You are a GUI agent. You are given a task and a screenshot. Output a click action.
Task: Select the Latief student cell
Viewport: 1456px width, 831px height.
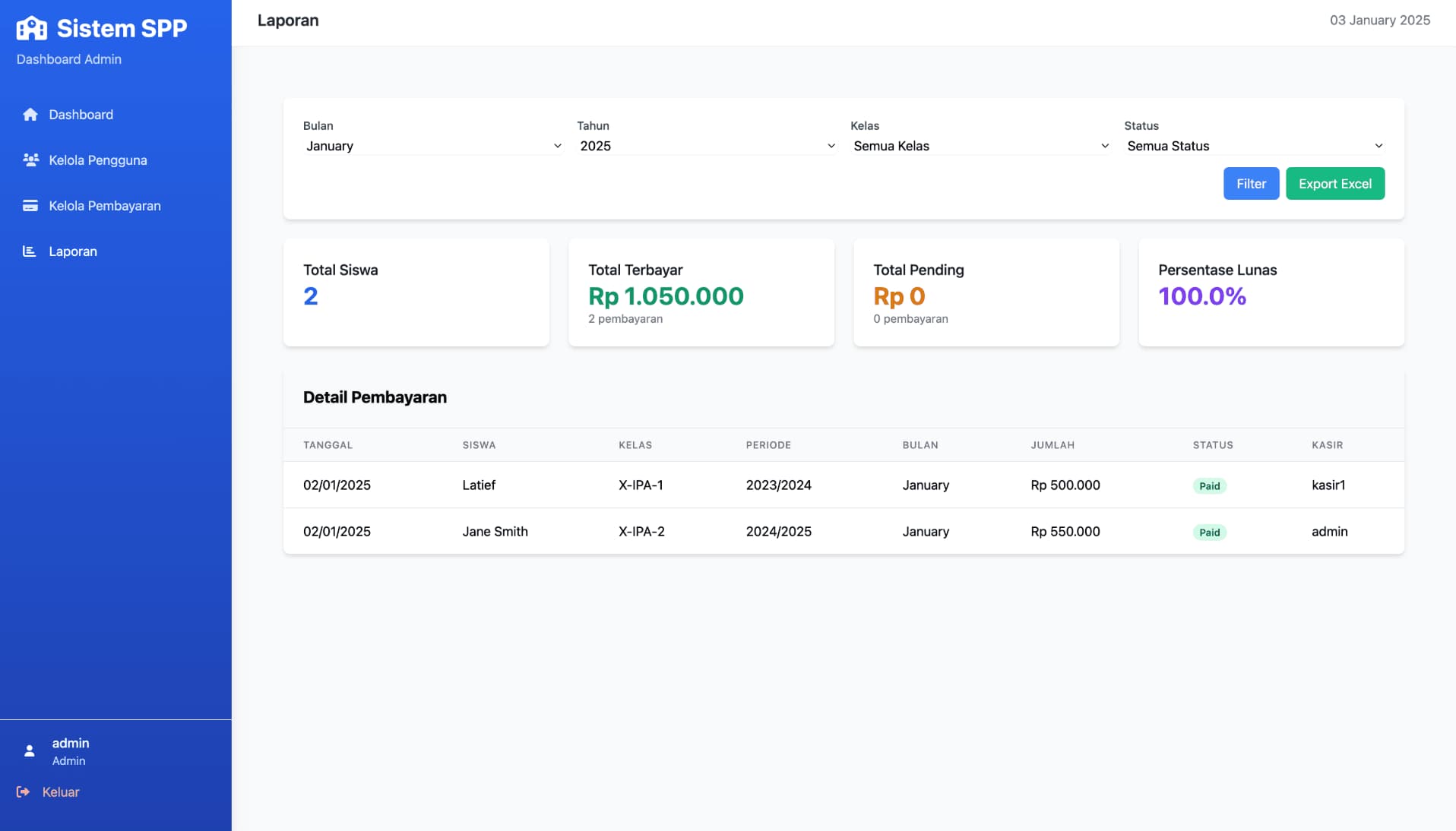[479, 485]
